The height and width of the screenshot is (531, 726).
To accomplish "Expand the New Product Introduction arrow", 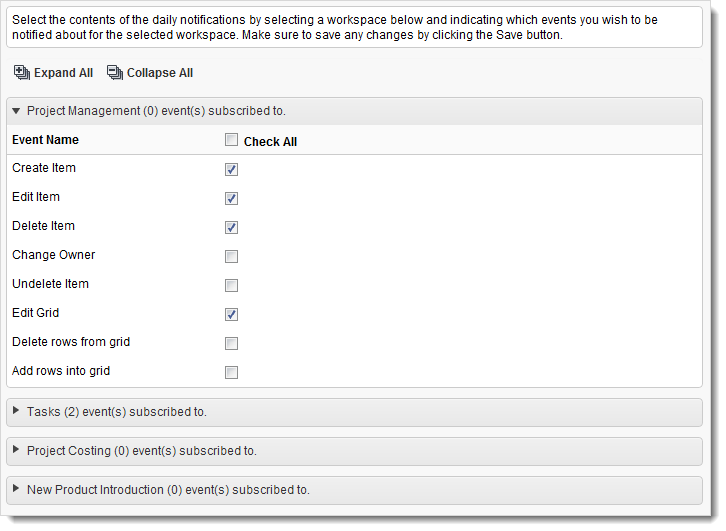I will (16, 490).
